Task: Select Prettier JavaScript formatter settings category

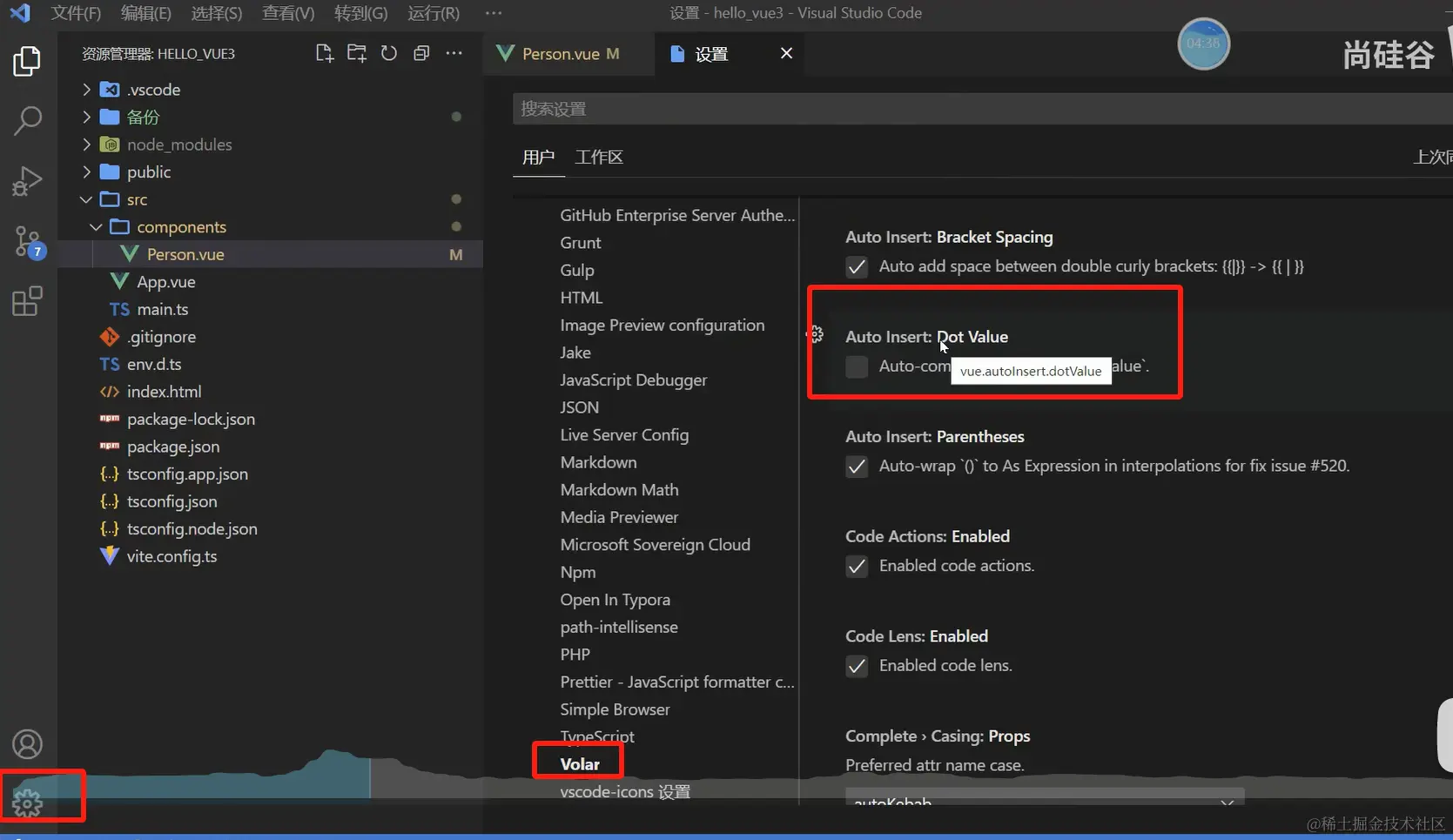Action: [677, 682]
